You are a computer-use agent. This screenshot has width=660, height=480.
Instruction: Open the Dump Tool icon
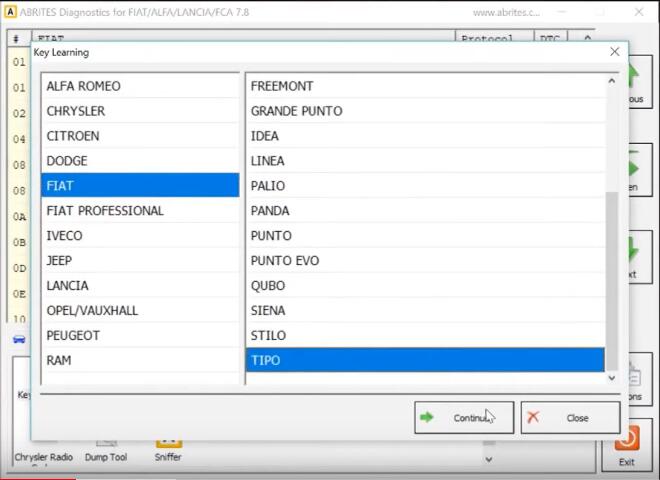click(x=106, y=451)
